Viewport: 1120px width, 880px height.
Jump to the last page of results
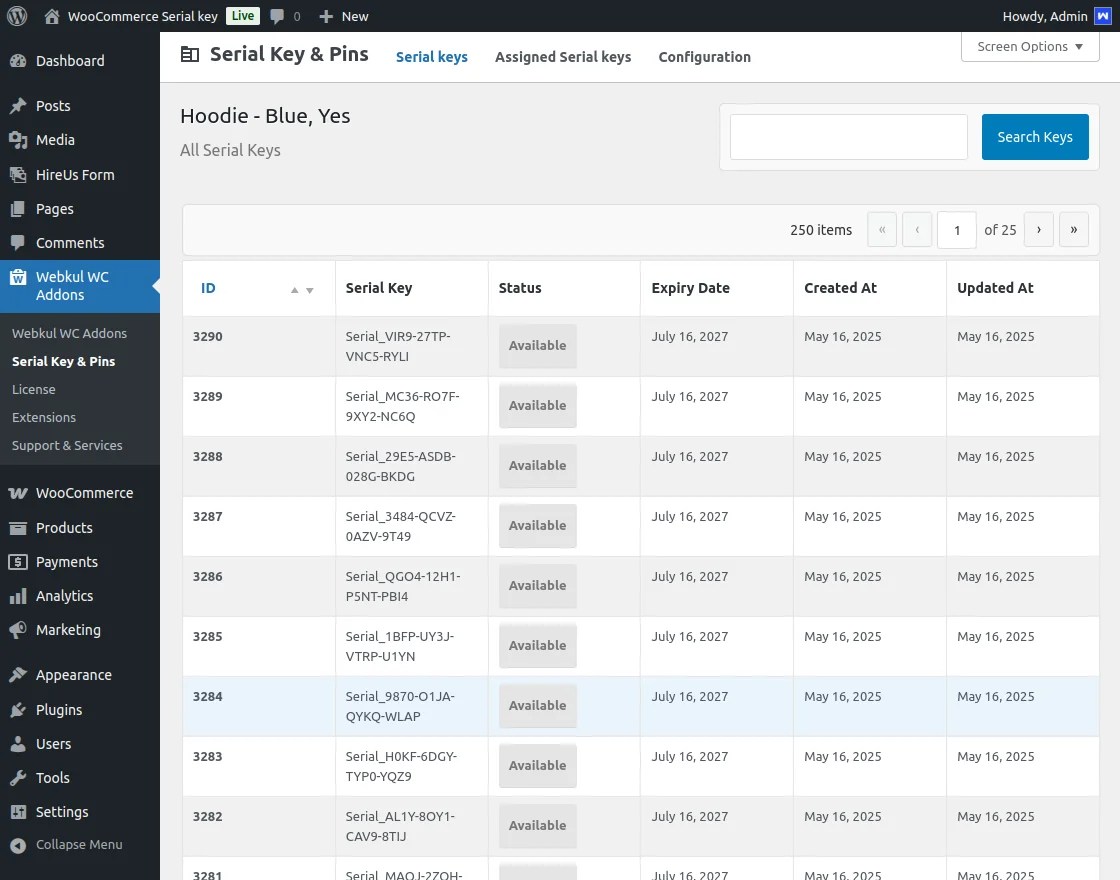pyautogui.click(x=1074, y=230)
